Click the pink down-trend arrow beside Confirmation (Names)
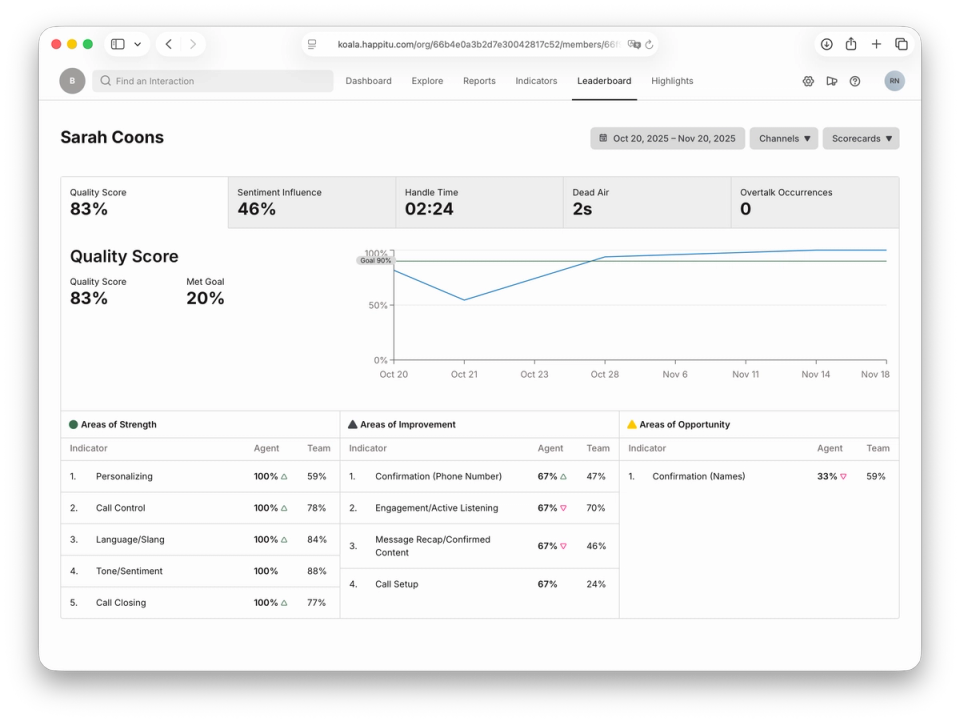Screen dimensions: 960x722 tap(843, 476)
